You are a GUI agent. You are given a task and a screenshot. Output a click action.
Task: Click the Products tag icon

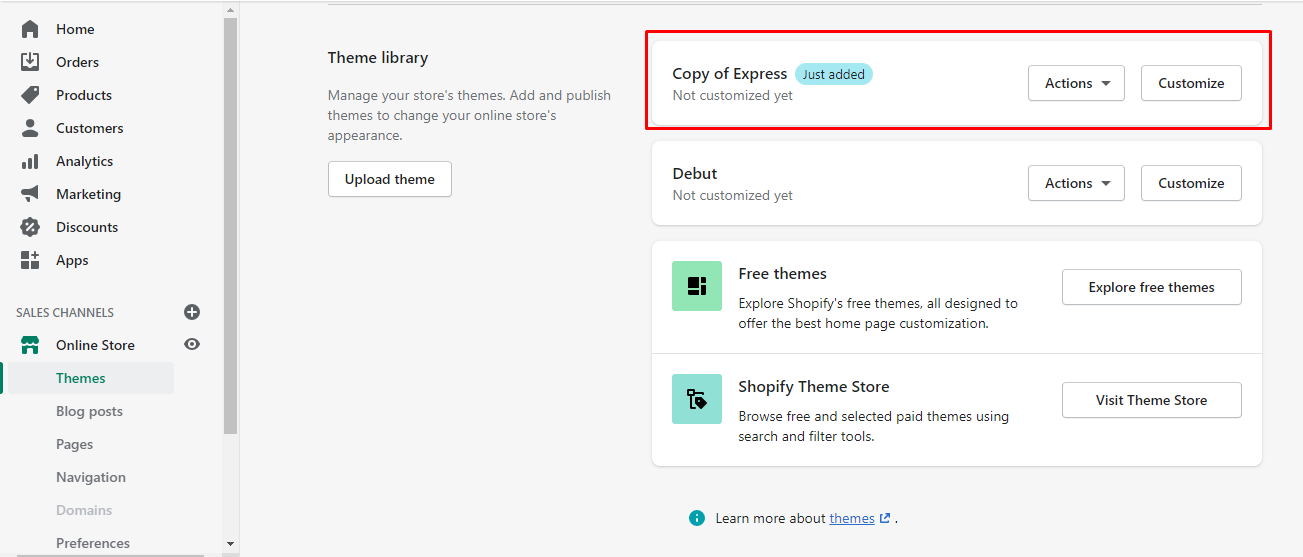click(x=30, y=95)
